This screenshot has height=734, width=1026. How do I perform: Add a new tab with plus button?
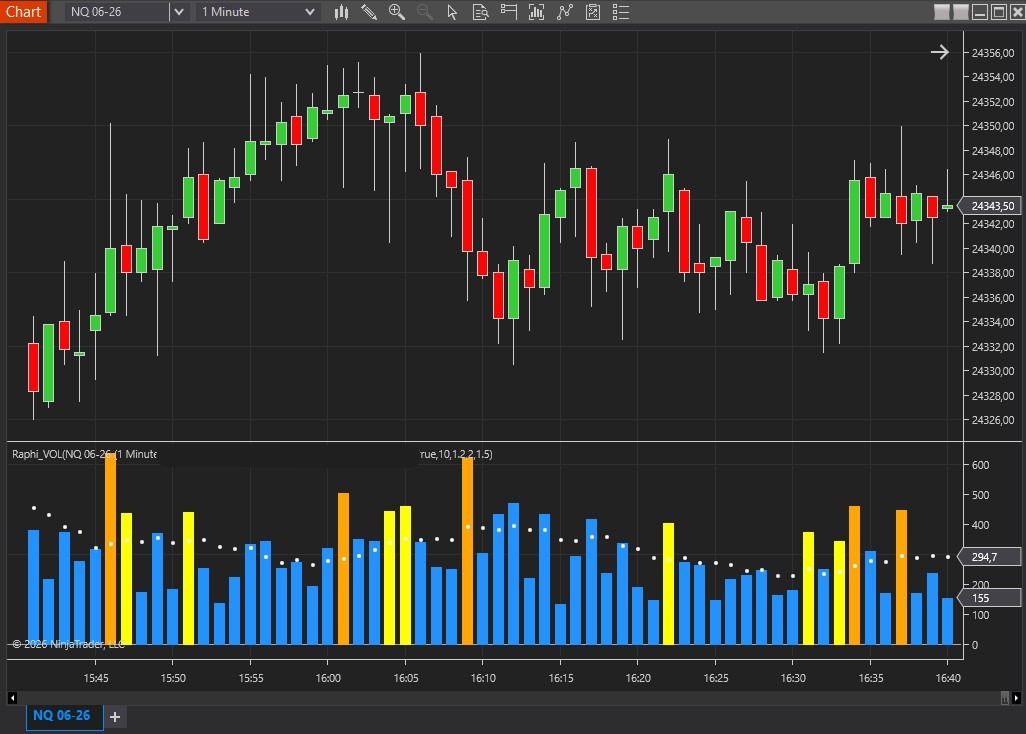[115, 716]
